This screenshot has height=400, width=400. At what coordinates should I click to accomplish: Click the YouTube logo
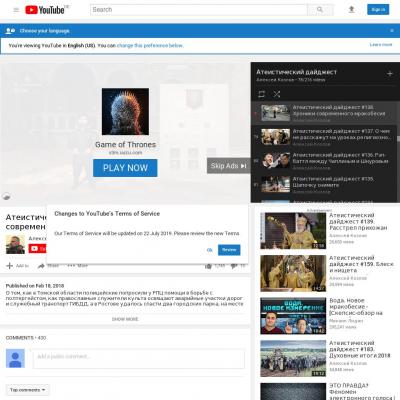tap(46, 10)
